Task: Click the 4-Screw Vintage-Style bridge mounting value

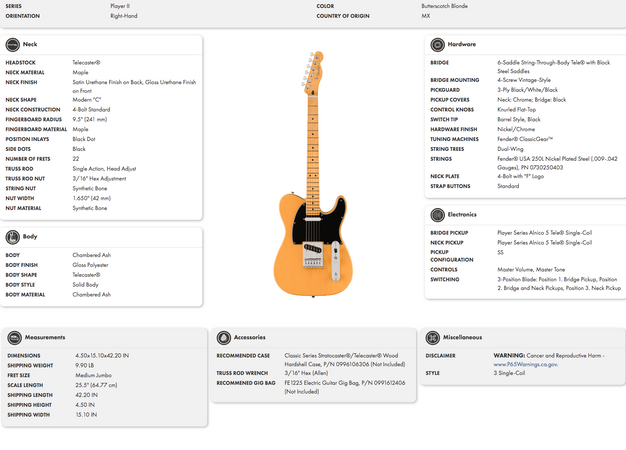Action: point(524,80)
